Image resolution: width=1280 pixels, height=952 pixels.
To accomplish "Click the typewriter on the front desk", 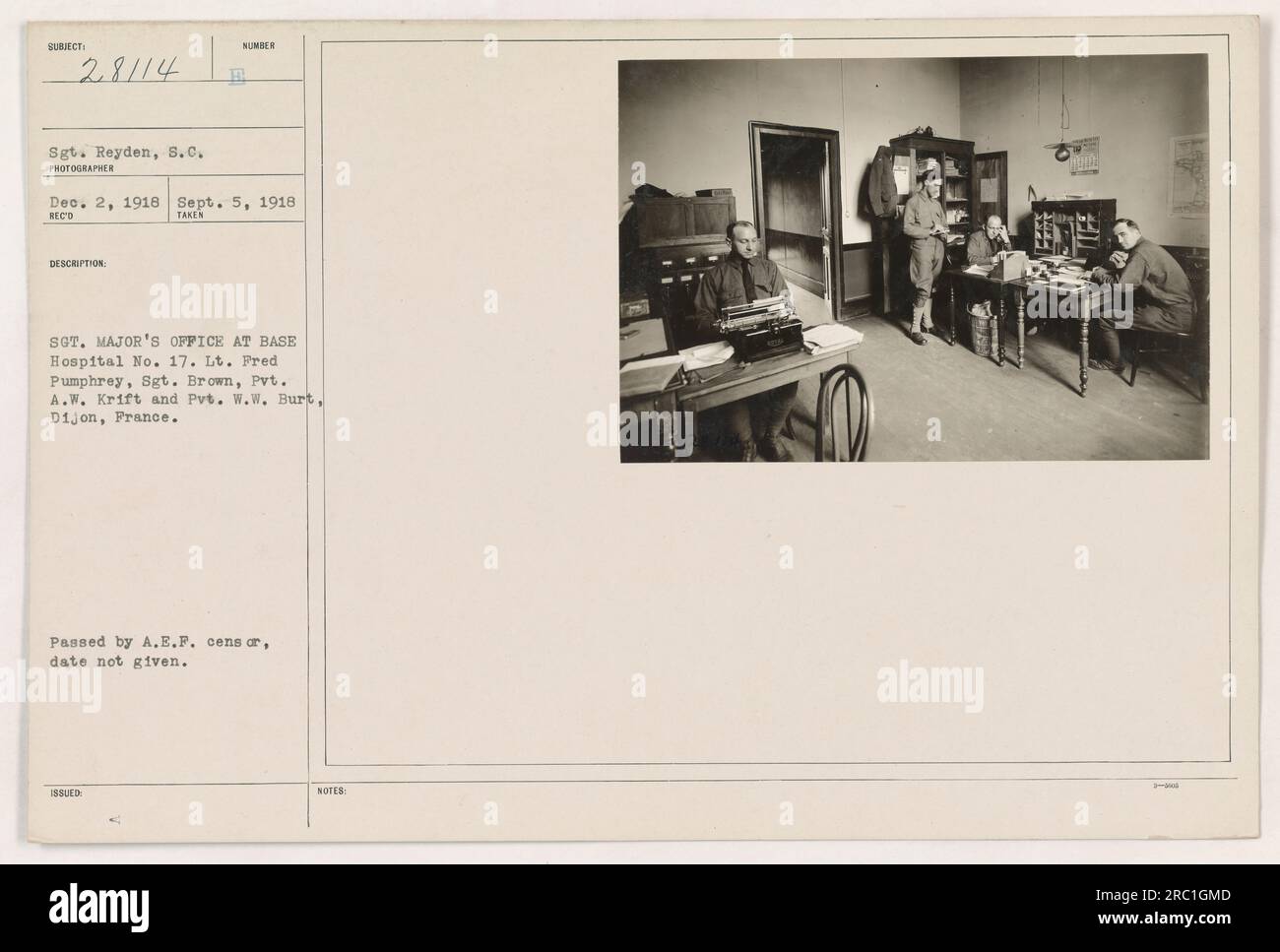I will 756,331.
